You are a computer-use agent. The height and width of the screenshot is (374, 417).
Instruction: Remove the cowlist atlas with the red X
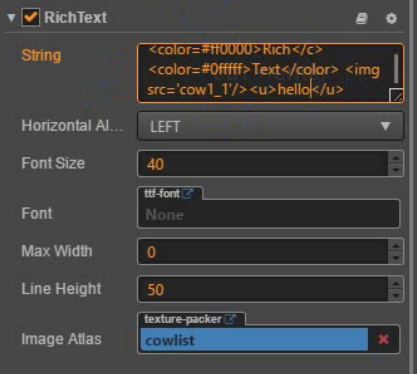click(384, 339)
